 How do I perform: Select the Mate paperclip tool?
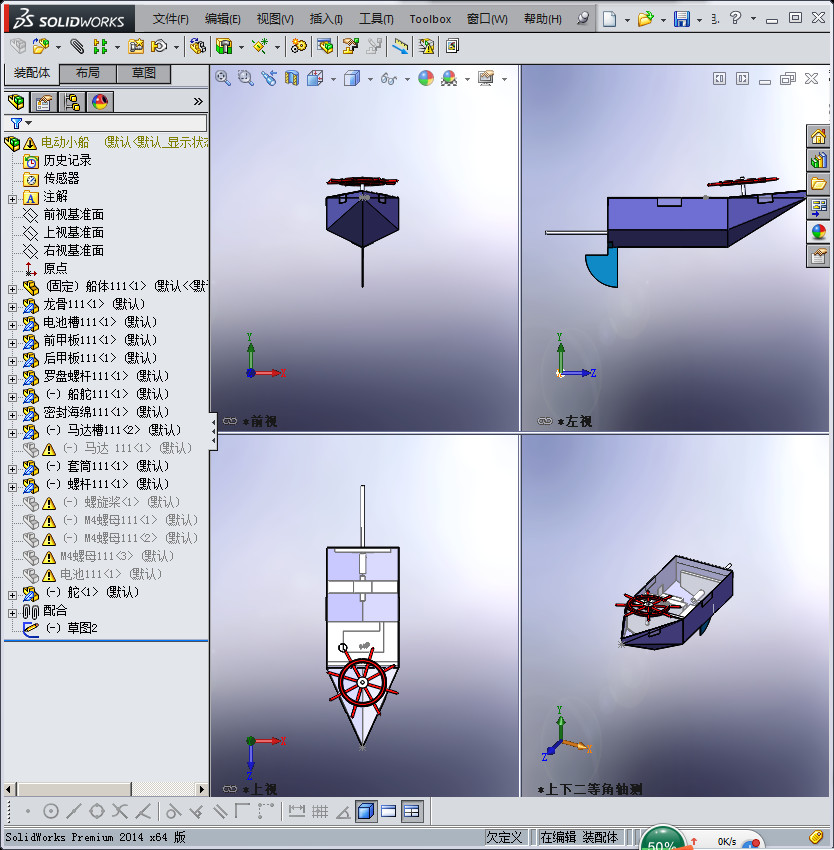(77, 47)
